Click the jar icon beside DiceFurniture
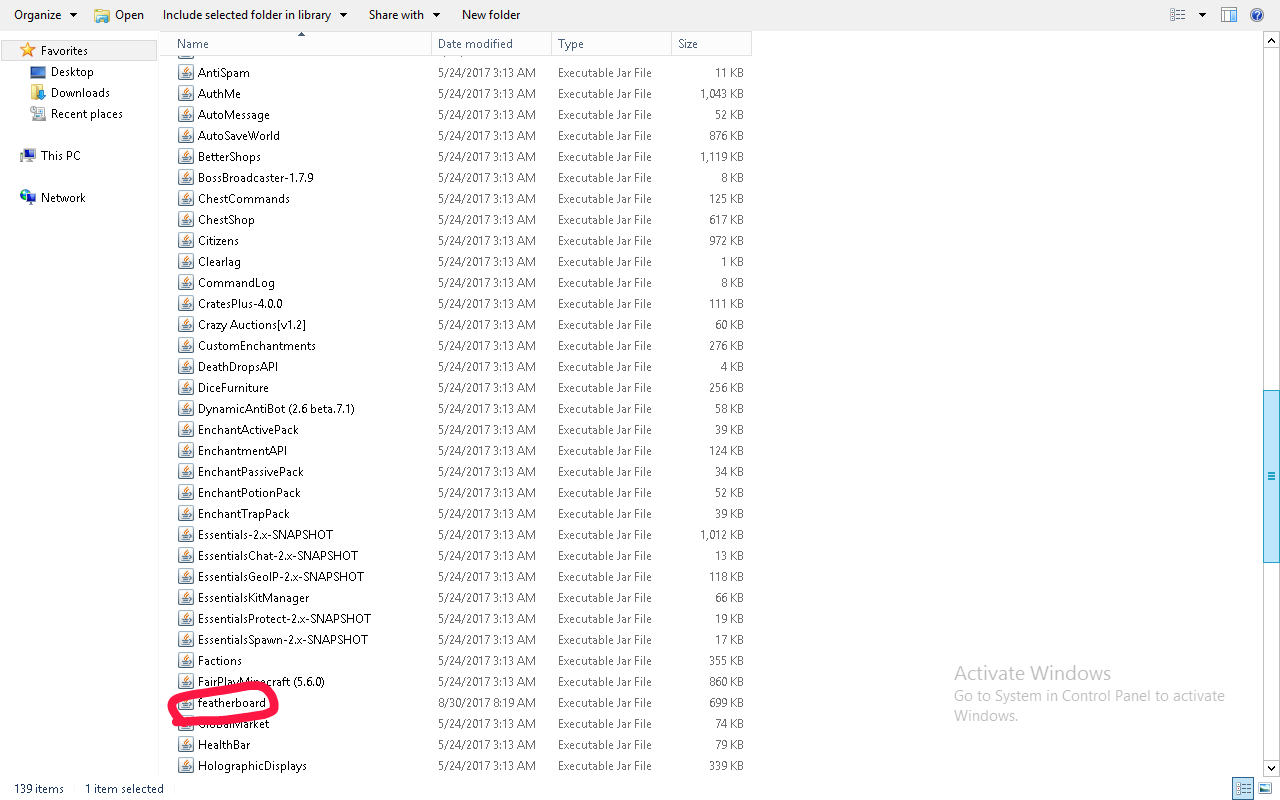The width and height of the screenshot is (1280, 800). click(x=185, y=388)
